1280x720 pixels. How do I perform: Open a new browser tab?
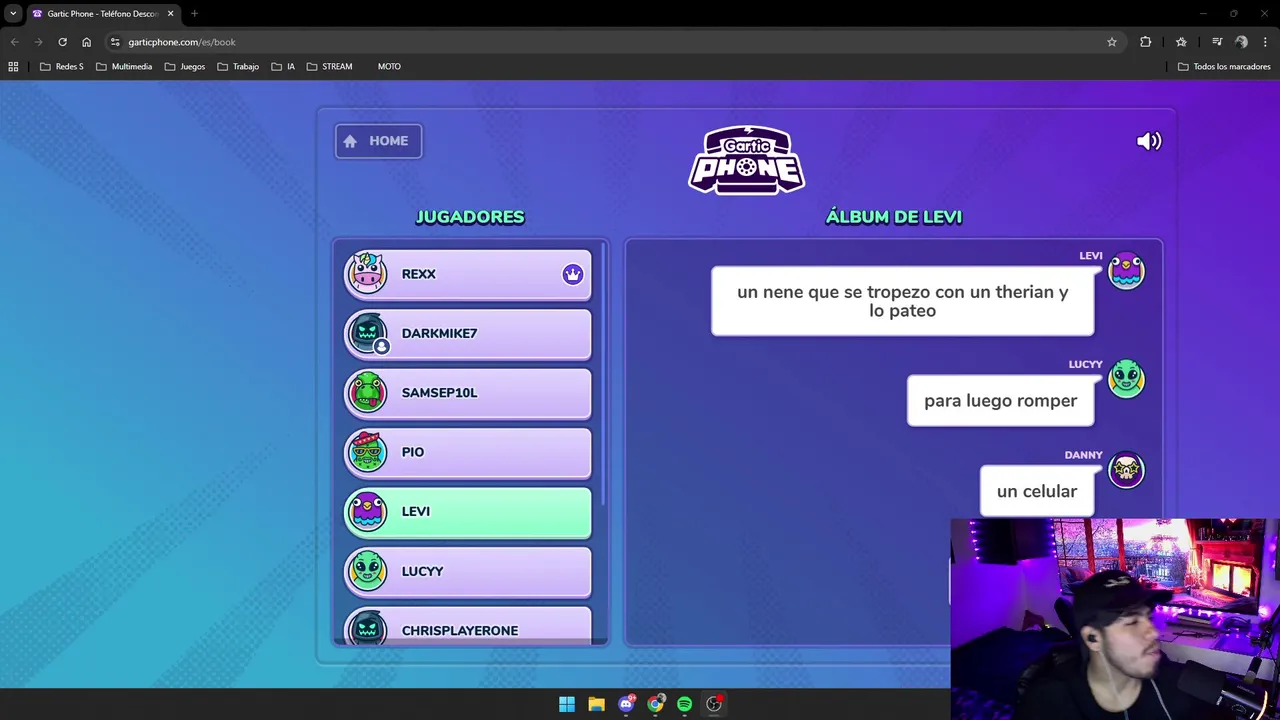point(194,14)
